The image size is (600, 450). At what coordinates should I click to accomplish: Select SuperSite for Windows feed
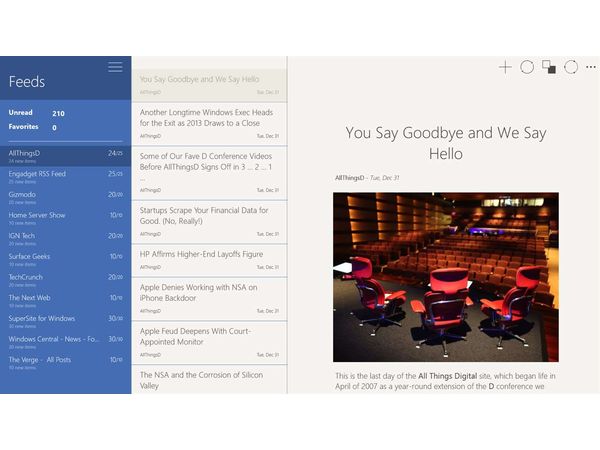[66, 321]
